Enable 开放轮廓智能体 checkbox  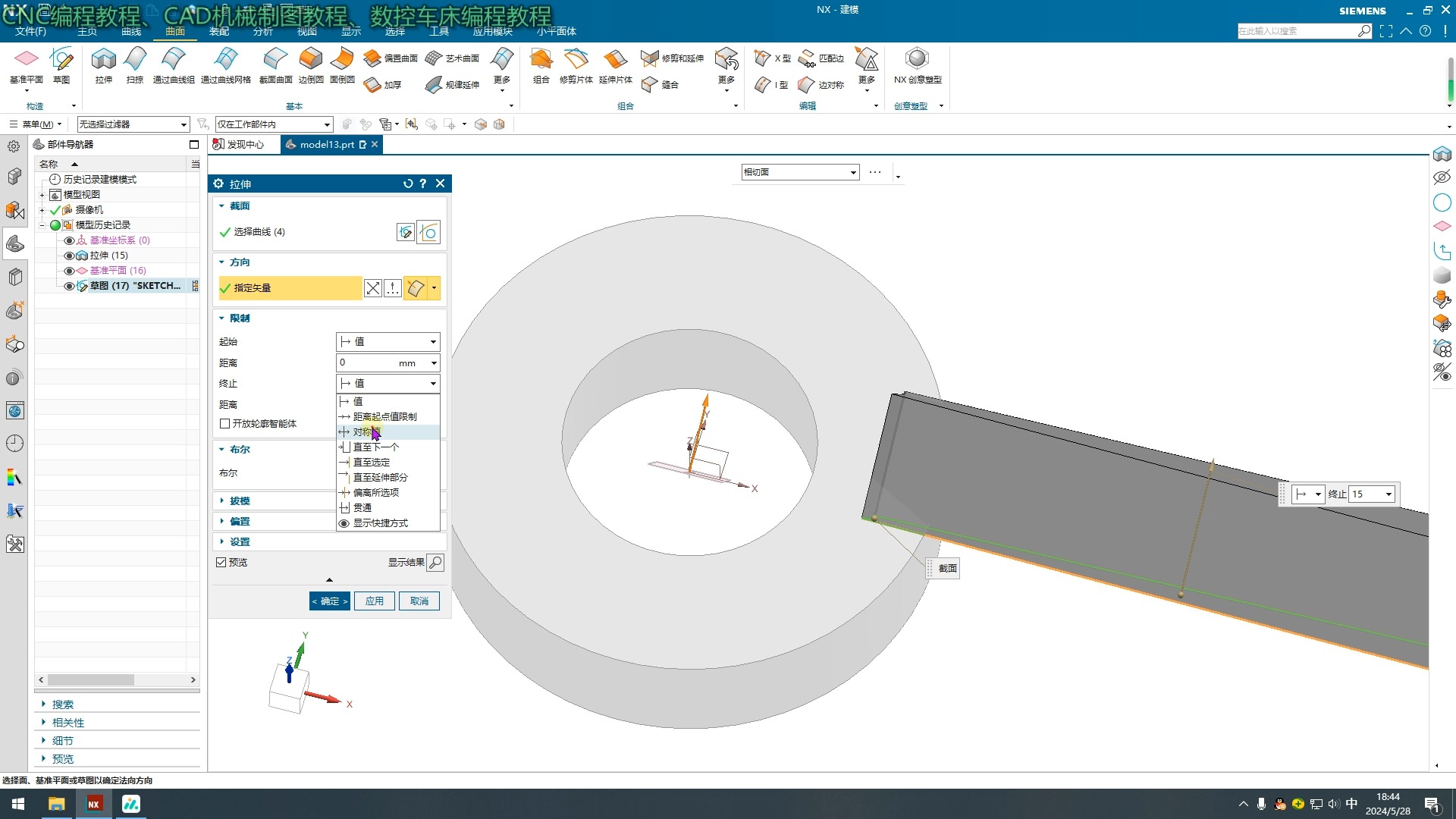pos(224,424)
